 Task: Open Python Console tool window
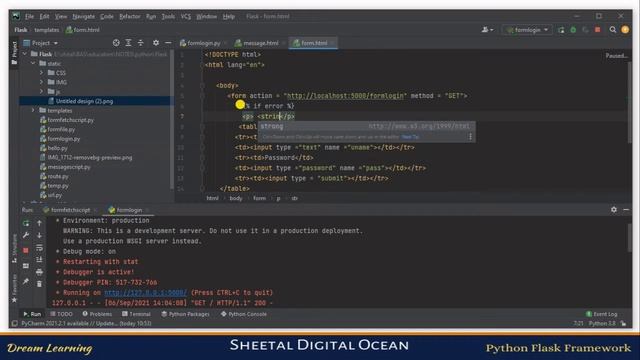pos(244,314)
